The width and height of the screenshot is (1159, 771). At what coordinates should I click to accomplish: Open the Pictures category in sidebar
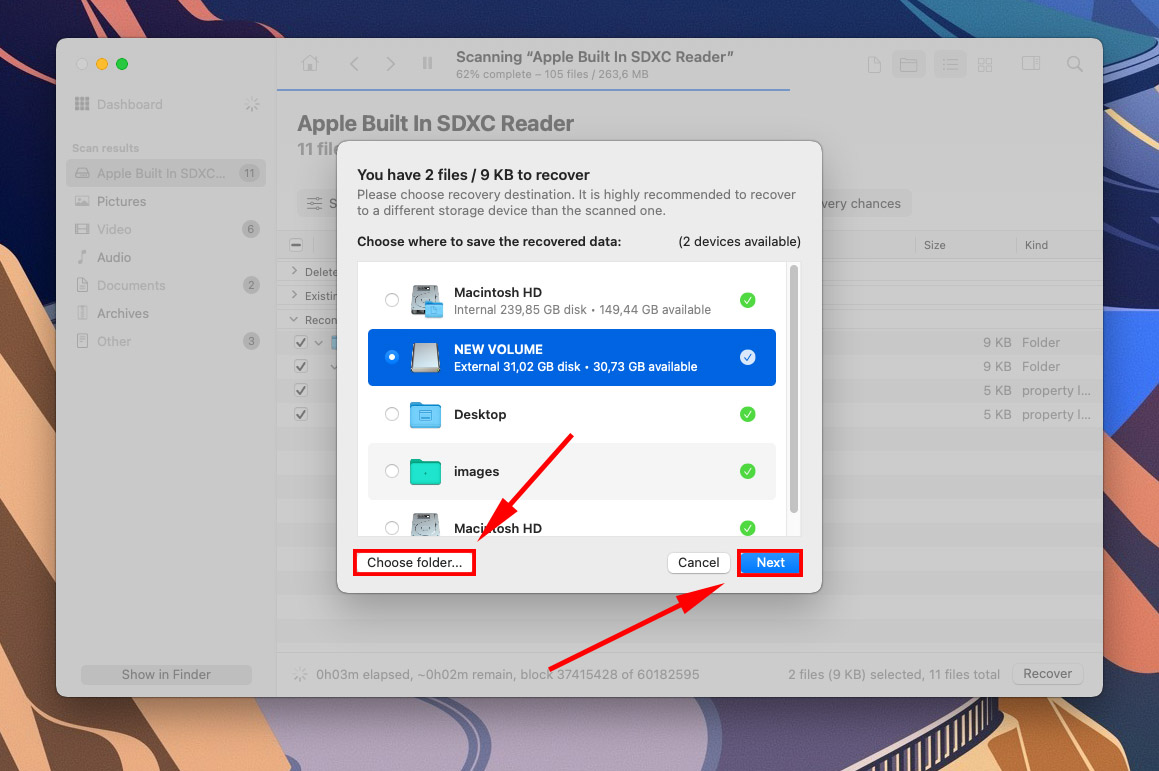click(122, 201)
